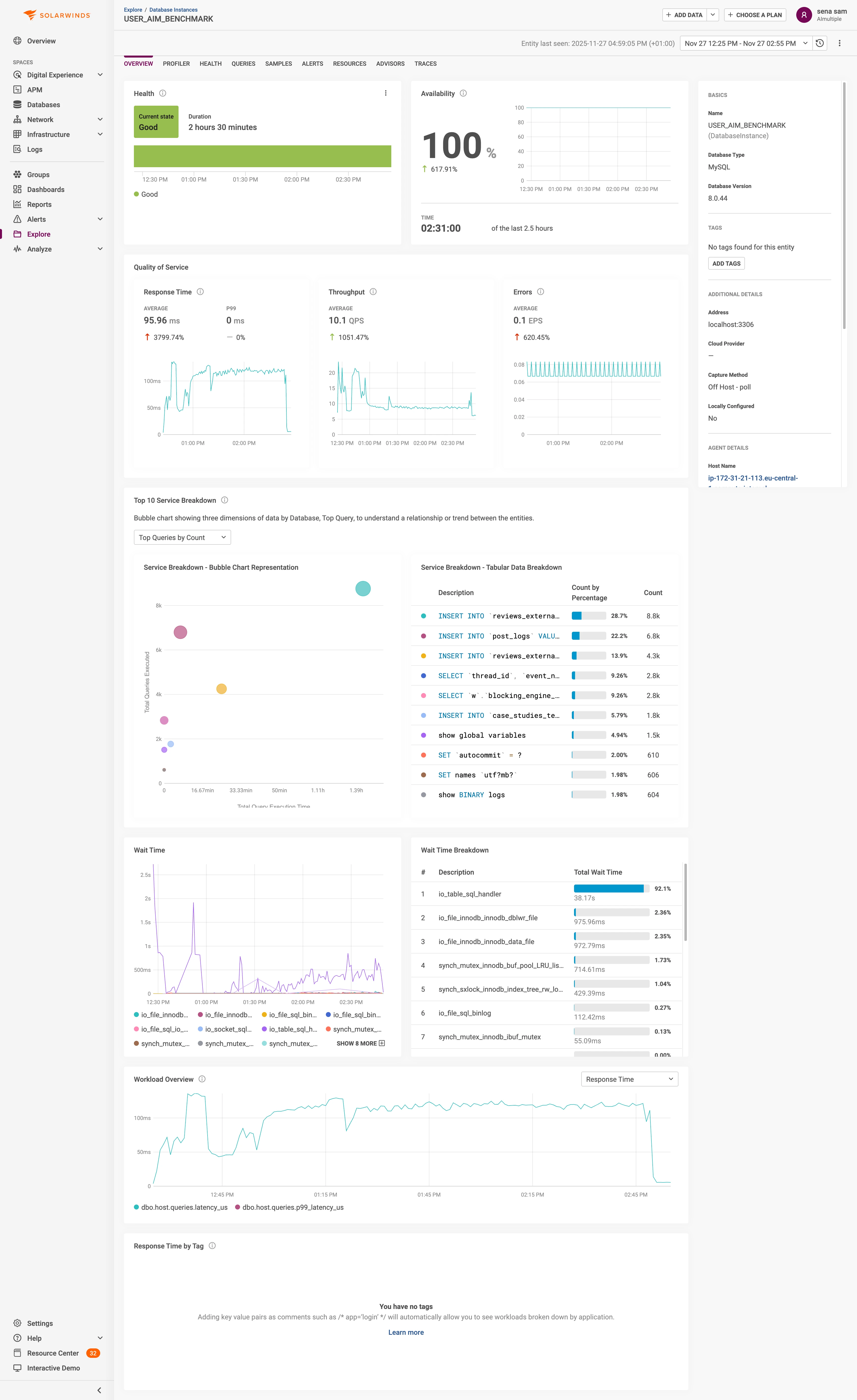The width and height of the screenshot is (857, 1400).
Task: Collapse the sidebar with the chevron
Action: pos(99,1390)
